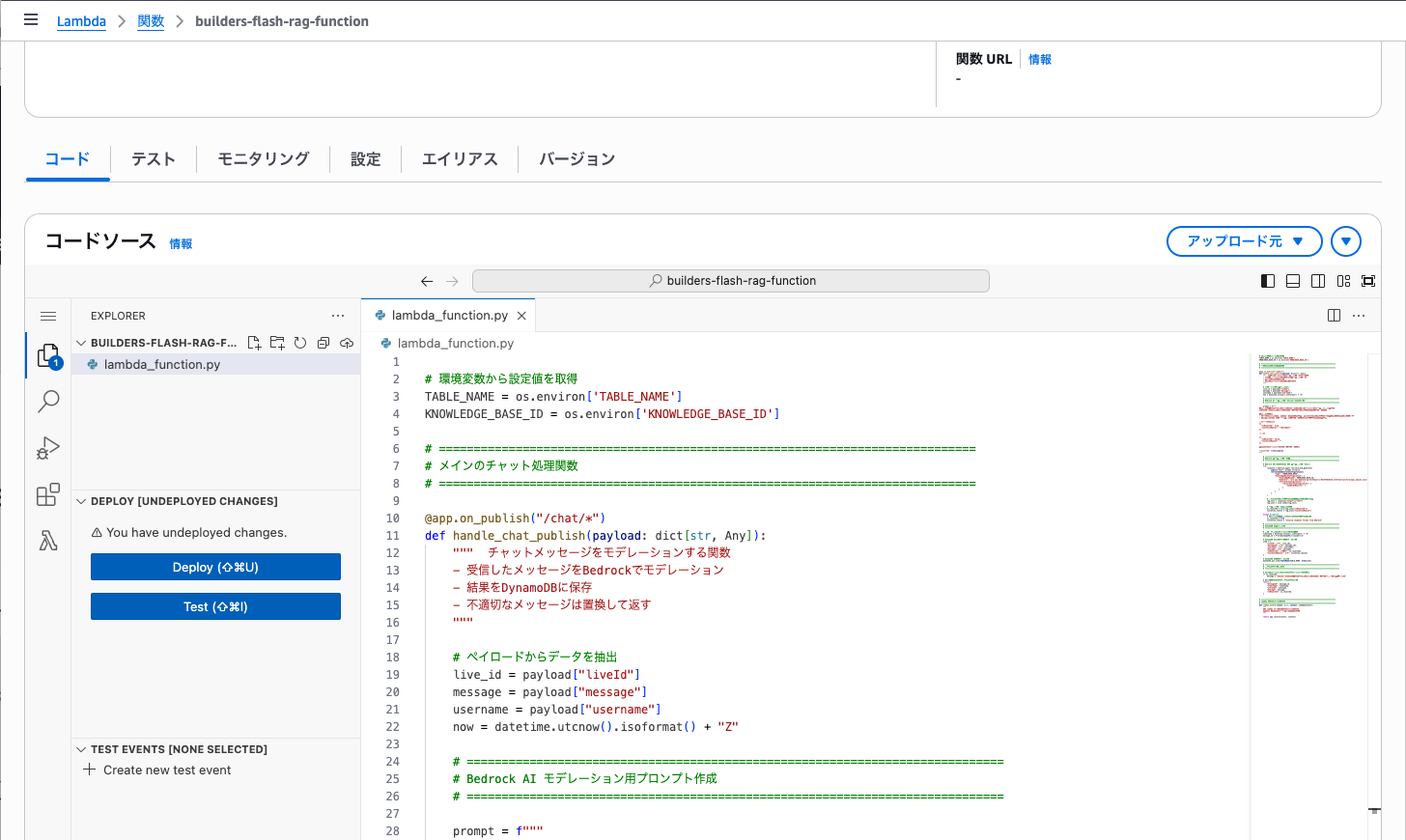
Task: Toggle the primary sidebar visibility
Action: (1268, 280)
